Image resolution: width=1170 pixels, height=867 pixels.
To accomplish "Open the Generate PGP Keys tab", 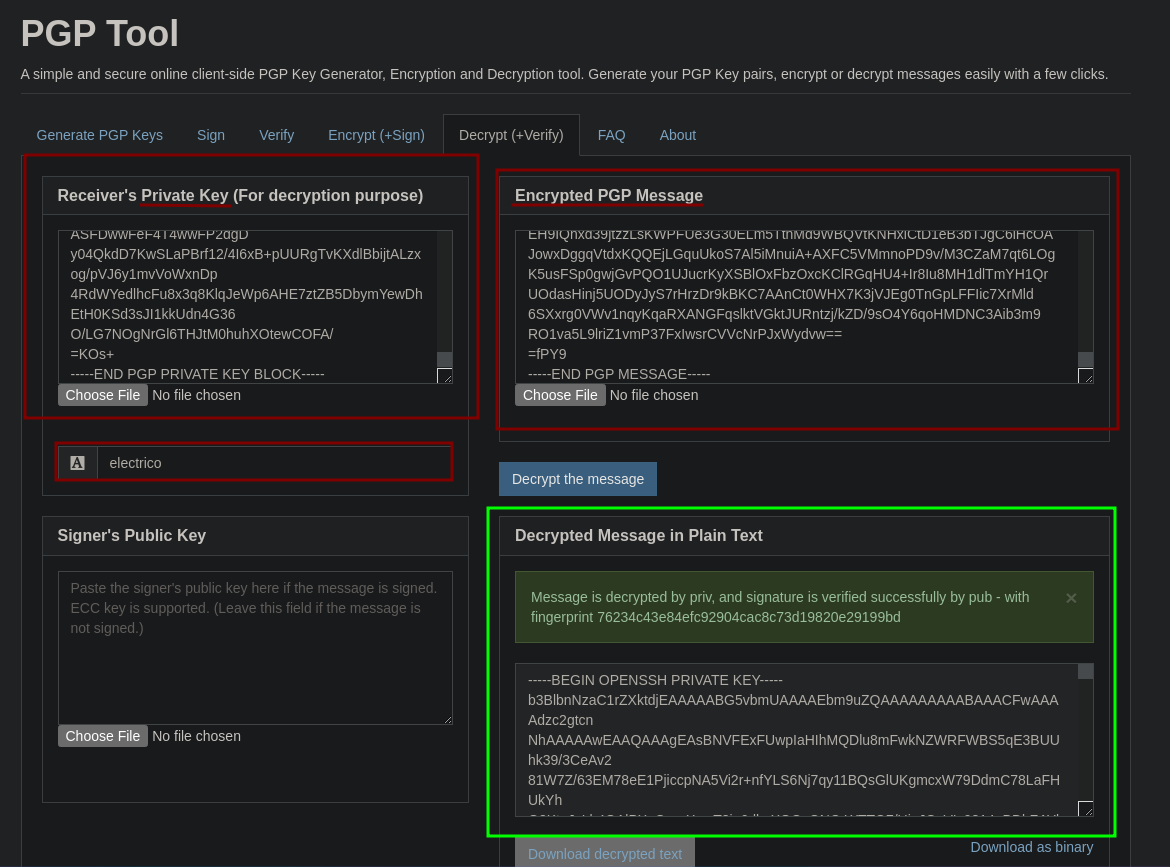I will pos(99,135).
